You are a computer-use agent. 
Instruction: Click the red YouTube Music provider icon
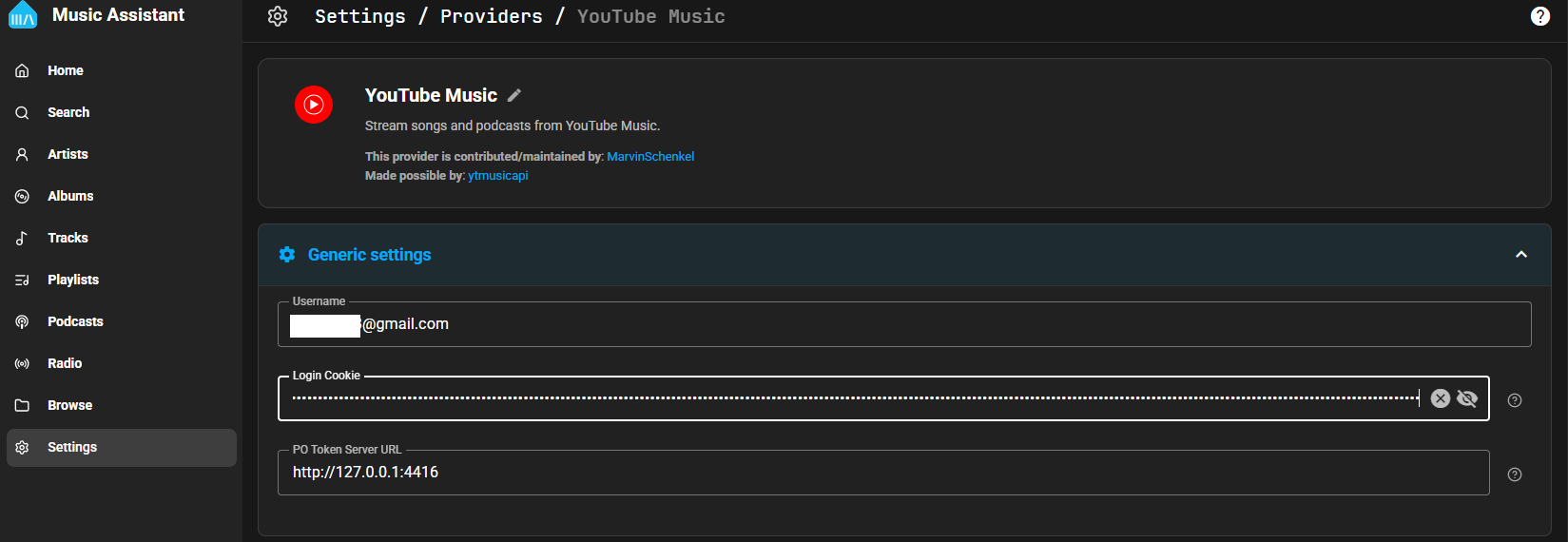tap(314, 105)
